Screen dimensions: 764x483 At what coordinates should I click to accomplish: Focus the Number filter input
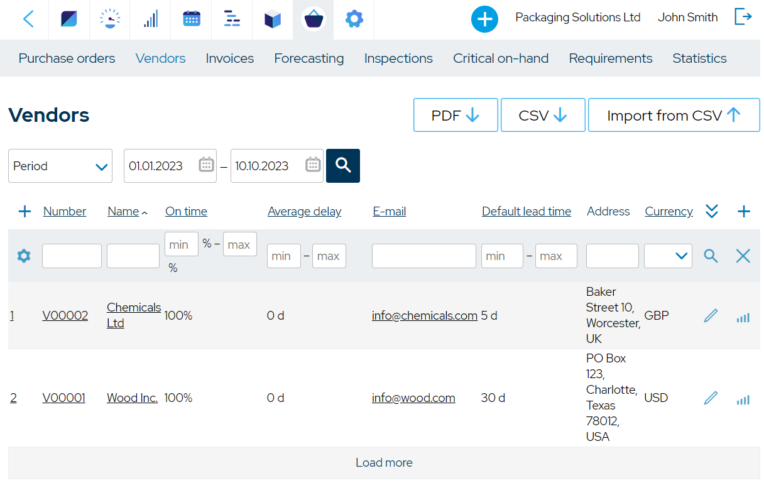point(72,256)
